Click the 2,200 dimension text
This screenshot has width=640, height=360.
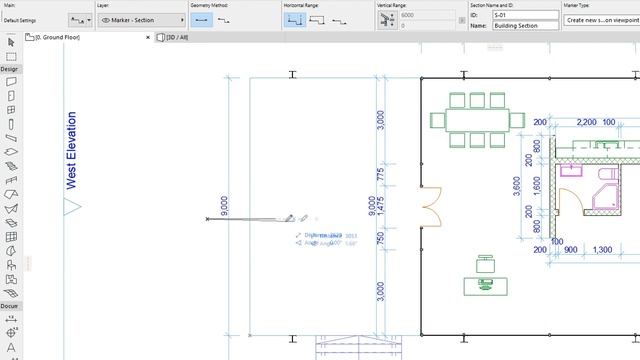pyautogui.click(x=586, y=122)
